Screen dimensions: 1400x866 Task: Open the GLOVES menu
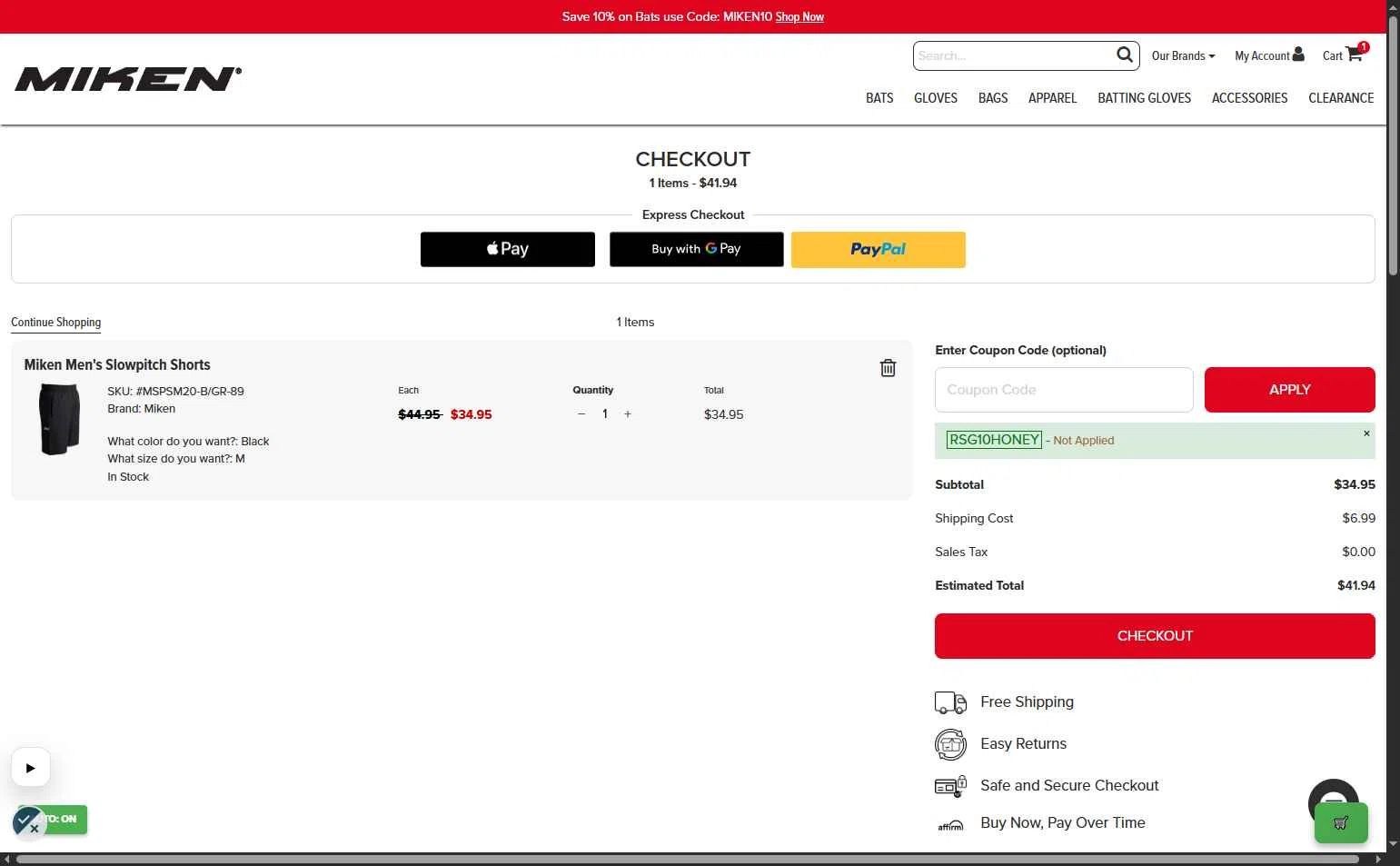point(936,98)
